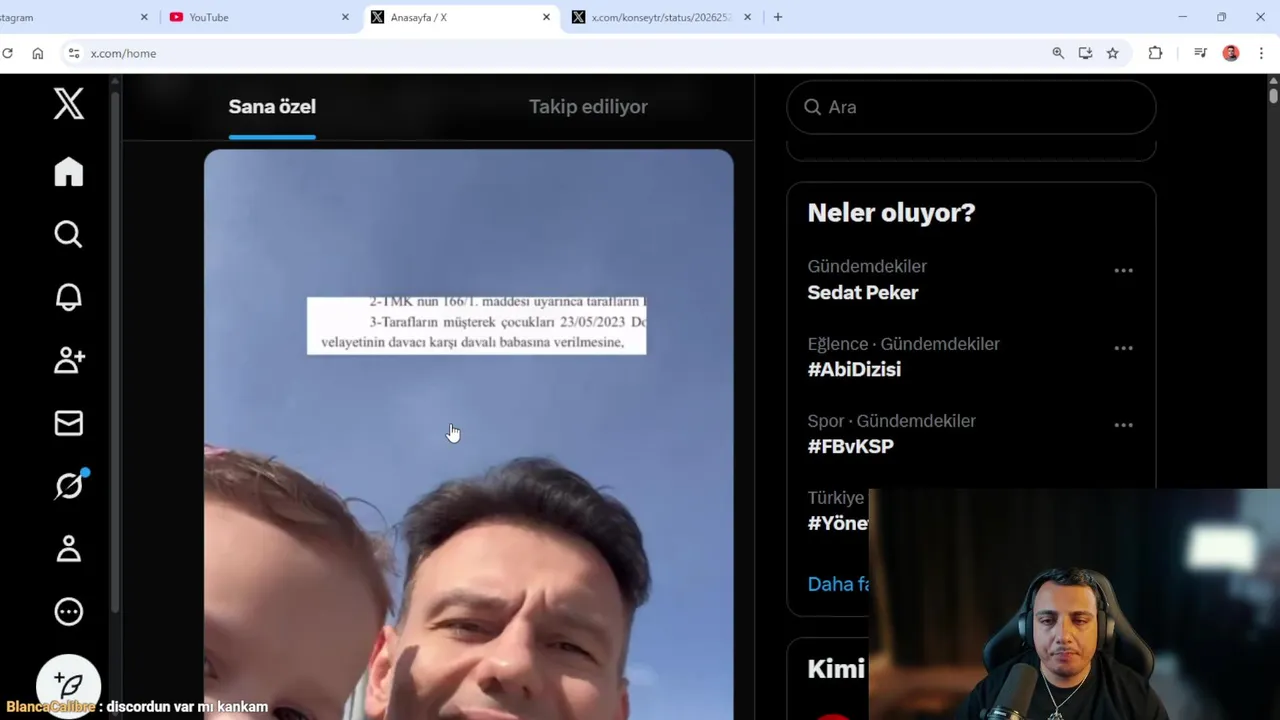Open Messages envelope icon
The height and width of the screenshot is (720, 1280).
(x=69, y=423)
